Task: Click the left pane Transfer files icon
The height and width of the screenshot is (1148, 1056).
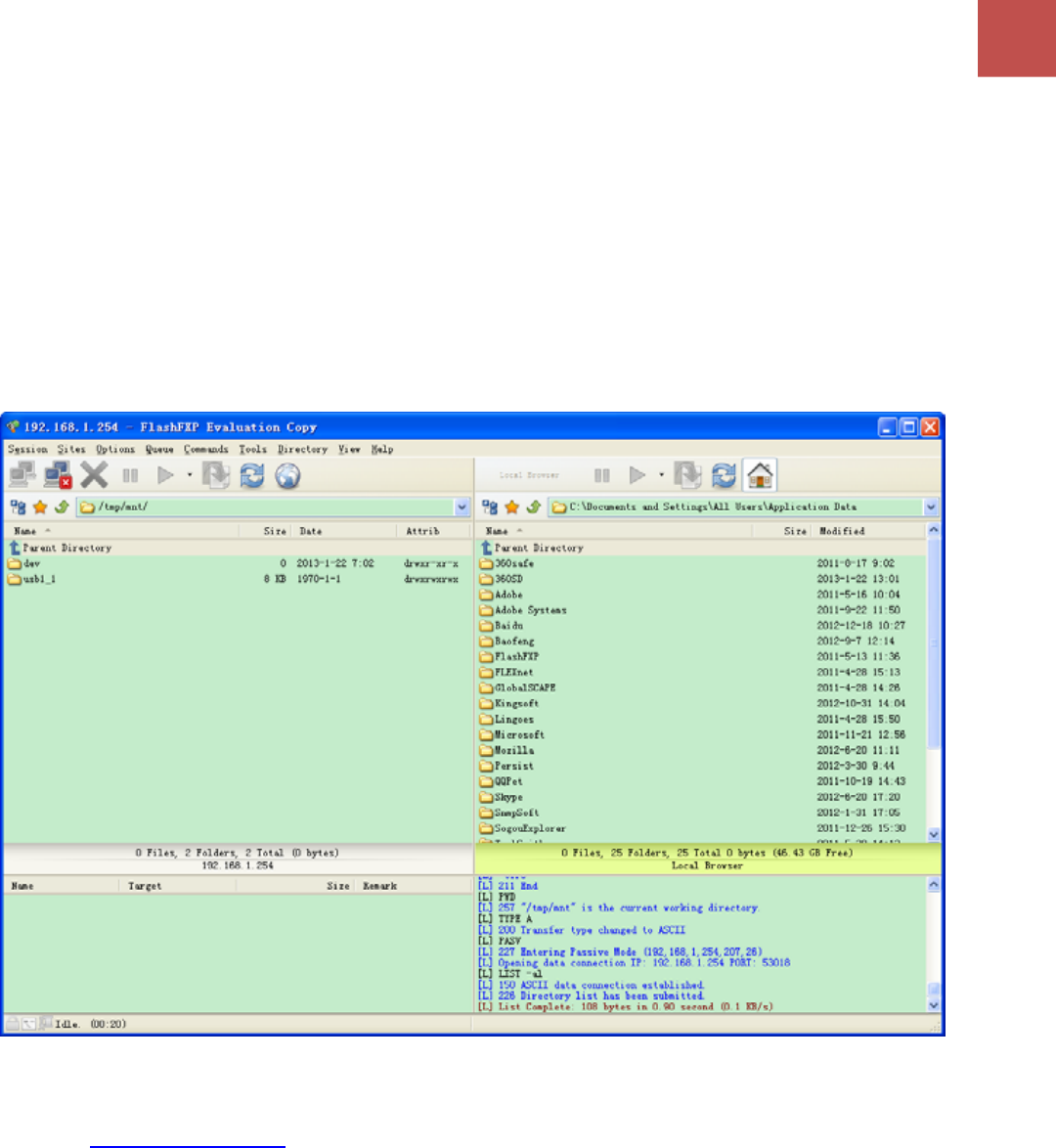Action: (x=216, y=475)
